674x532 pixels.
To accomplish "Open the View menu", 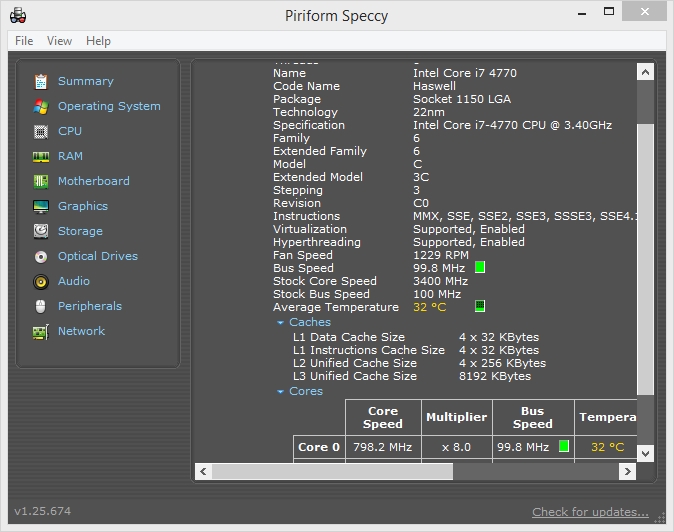I will 59,41.
